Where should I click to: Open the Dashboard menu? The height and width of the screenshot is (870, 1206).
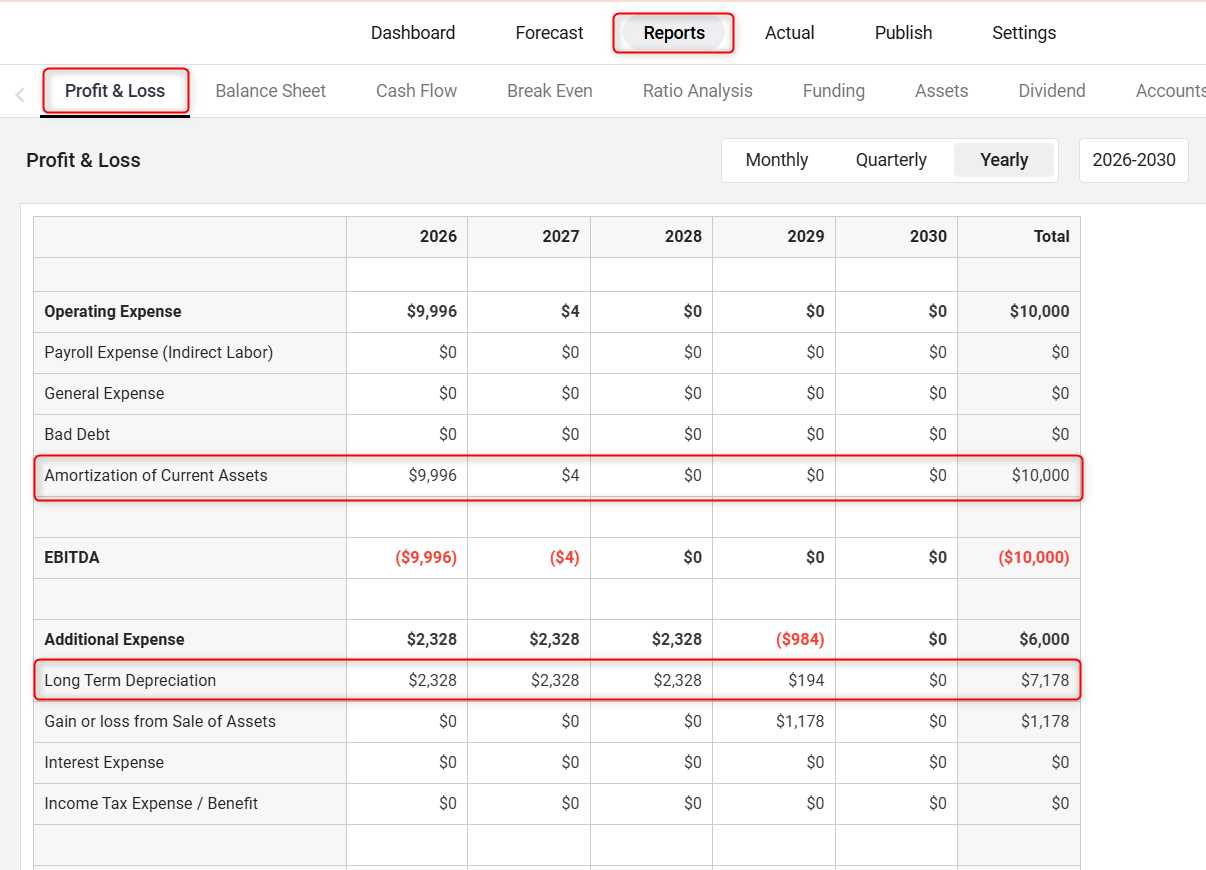pos(412,33)
